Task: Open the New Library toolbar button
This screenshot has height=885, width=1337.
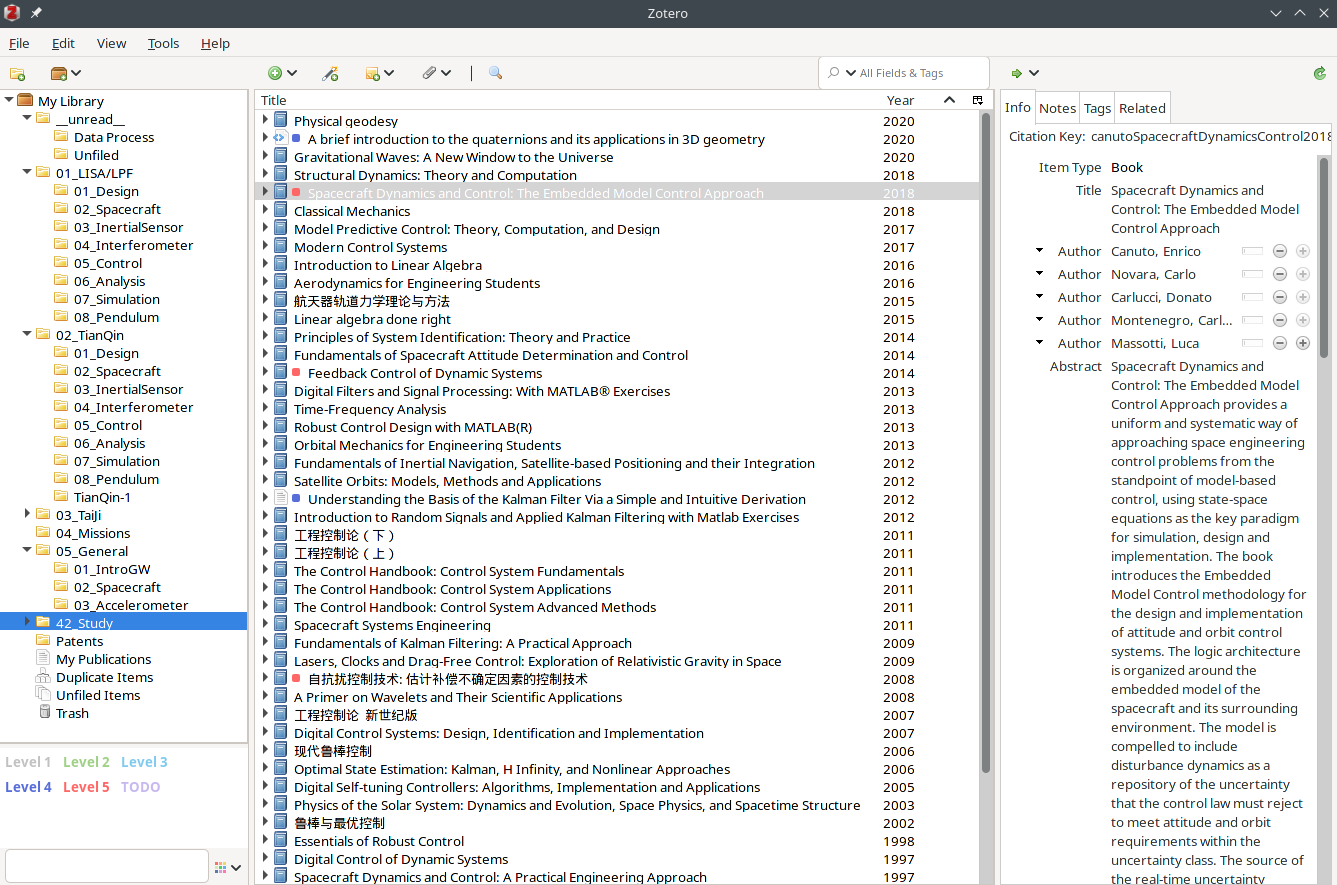Action: click(65, 73)
